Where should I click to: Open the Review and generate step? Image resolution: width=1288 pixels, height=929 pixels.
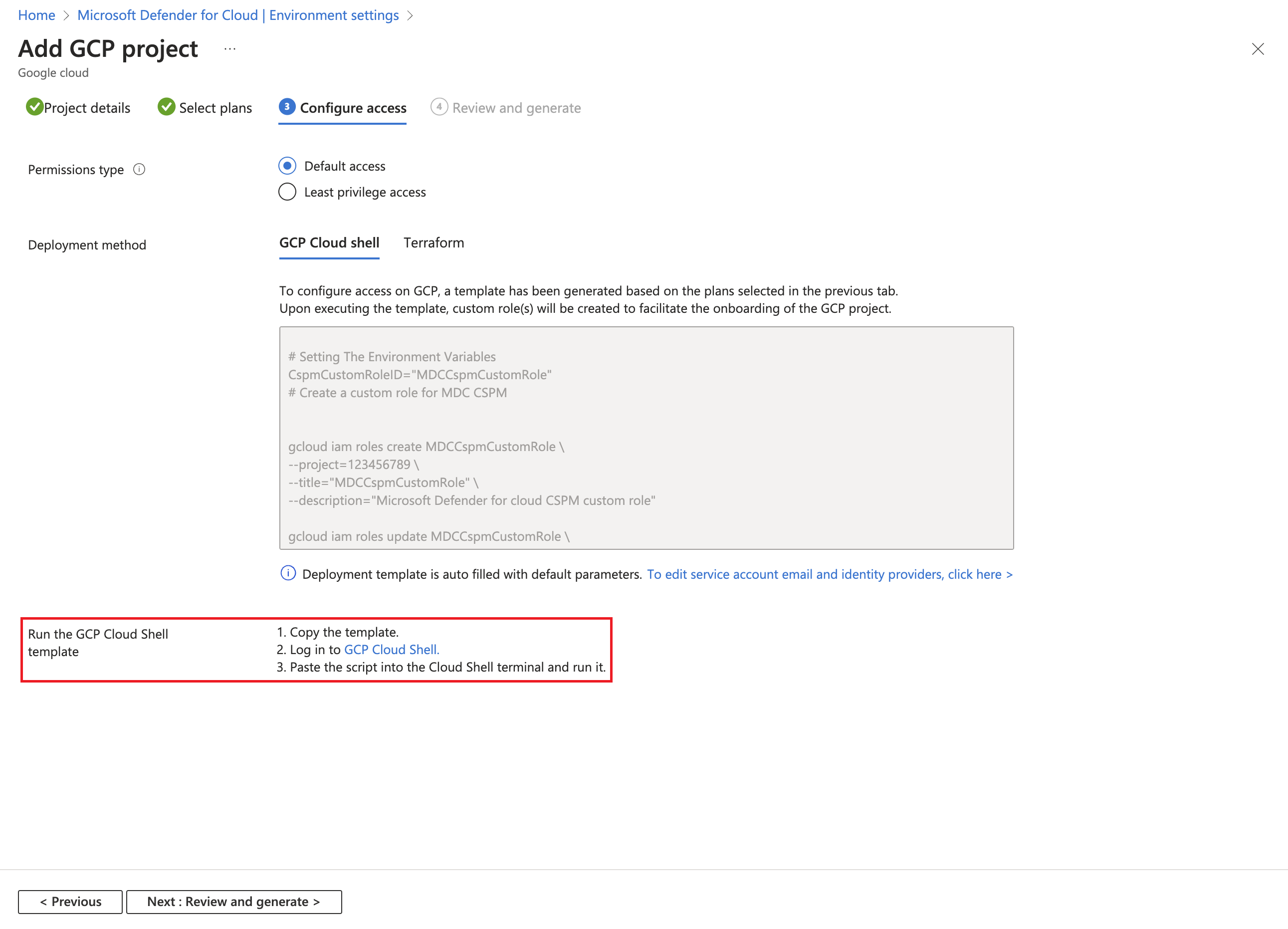[516, 108]
